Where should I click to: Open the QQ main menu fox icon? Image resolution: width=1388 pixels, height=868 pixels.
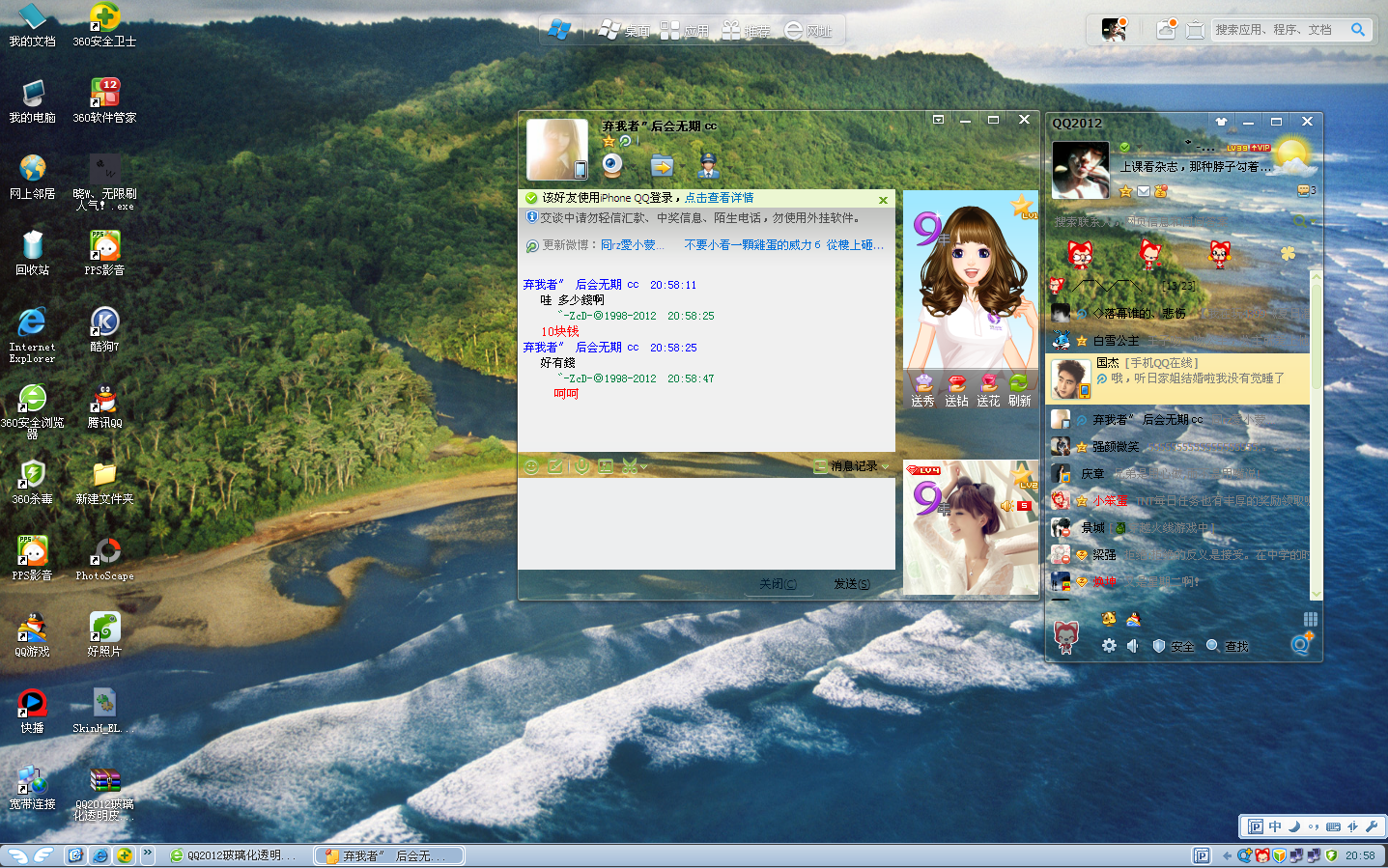pyautogui.click(x=1066, y=637)
